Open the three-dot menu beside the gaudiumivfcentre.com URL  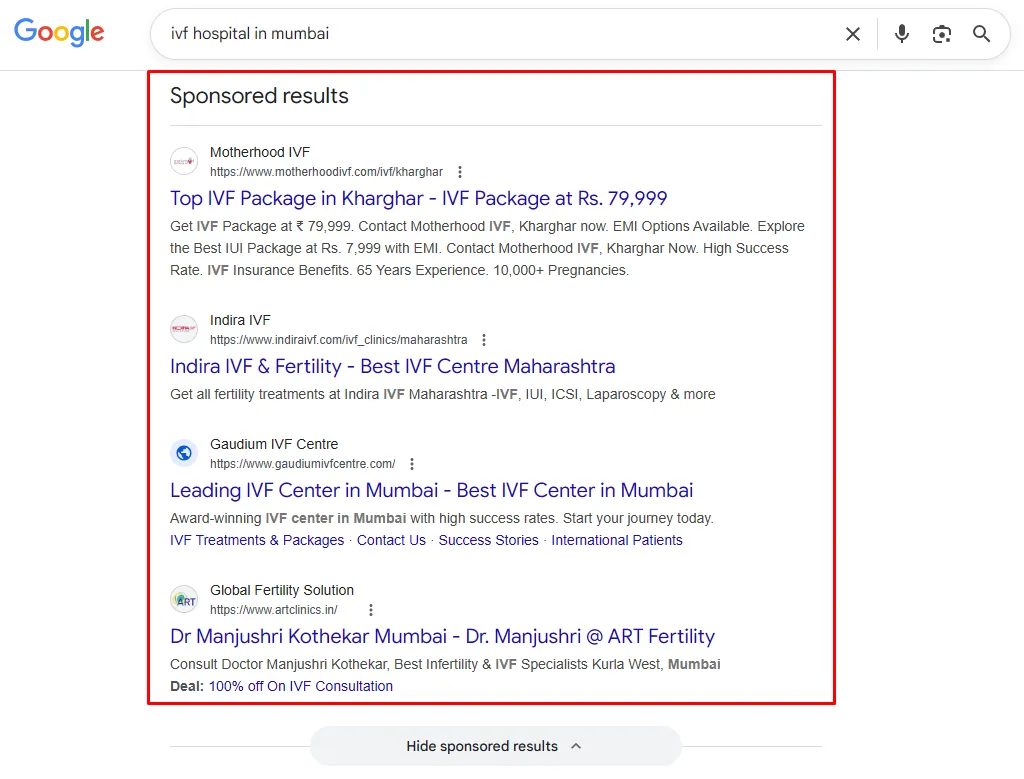click(x=411, y=464)
